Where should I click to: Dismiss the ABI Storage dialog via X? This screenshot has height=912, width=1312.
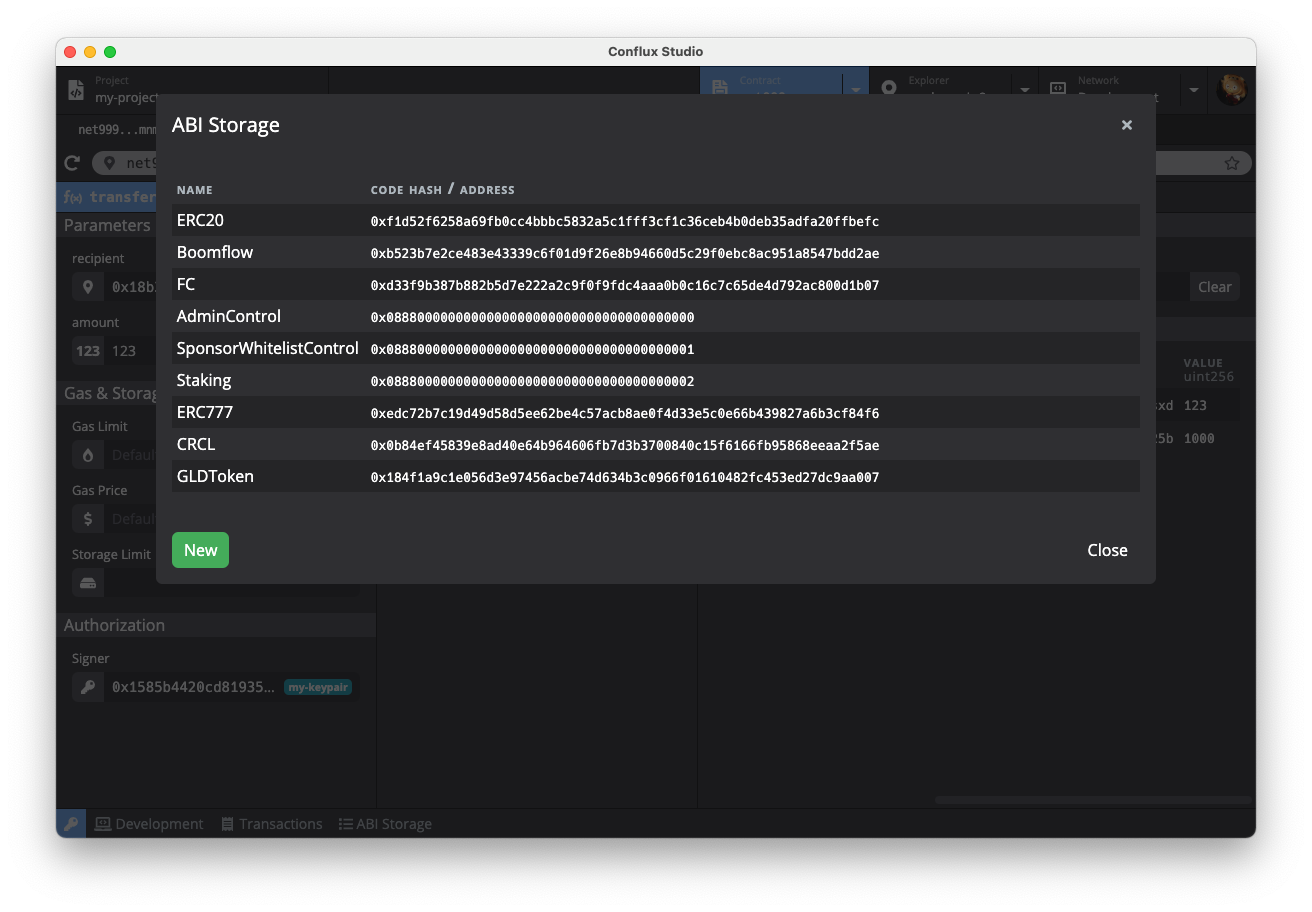tap(1127, 125)
